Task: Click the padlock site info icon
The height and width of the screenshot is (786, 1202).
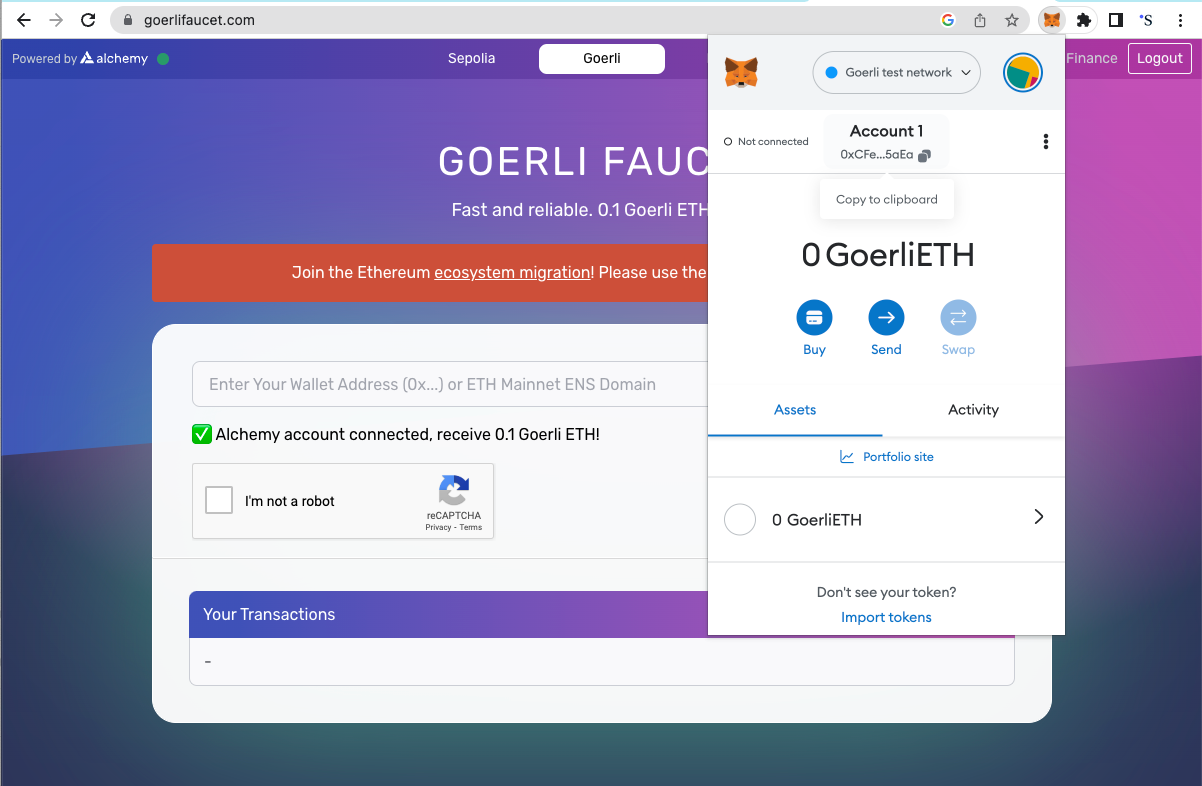Action: click(x=127, y=20)
